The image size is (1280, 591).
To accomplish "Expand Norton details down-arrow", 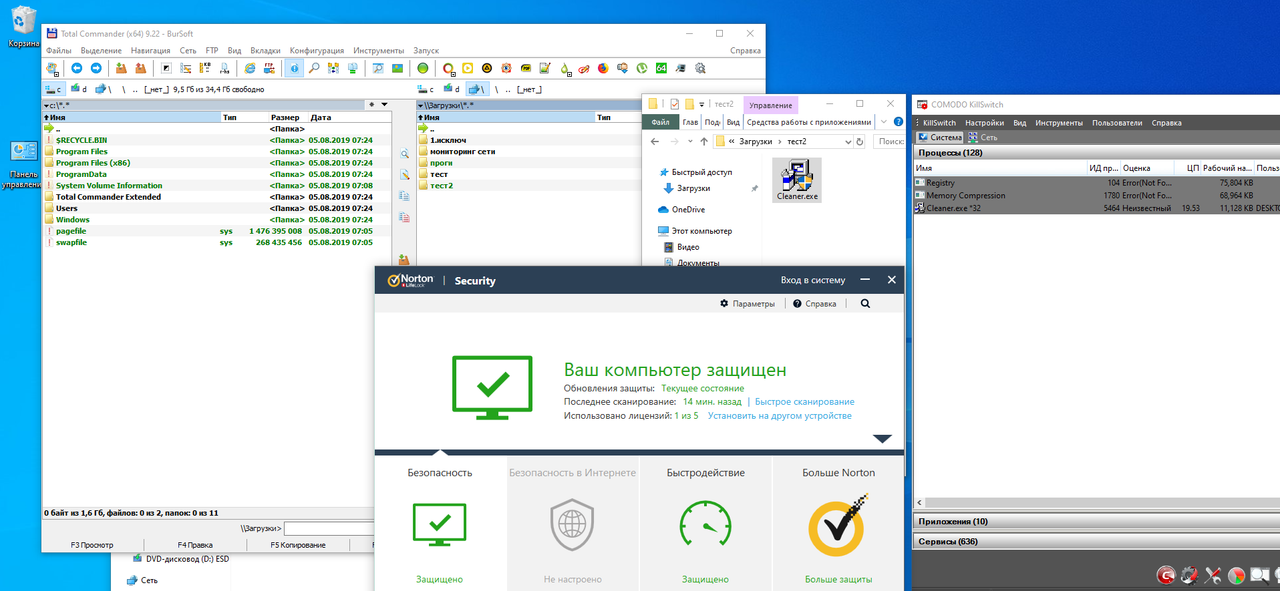I will (882, 439).
